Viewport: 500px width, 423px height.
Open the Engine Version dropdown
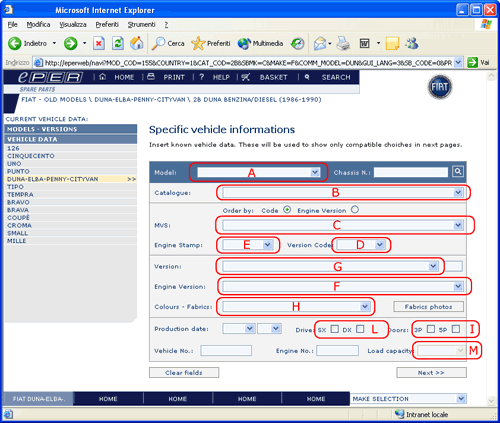[x=343, y=286]
